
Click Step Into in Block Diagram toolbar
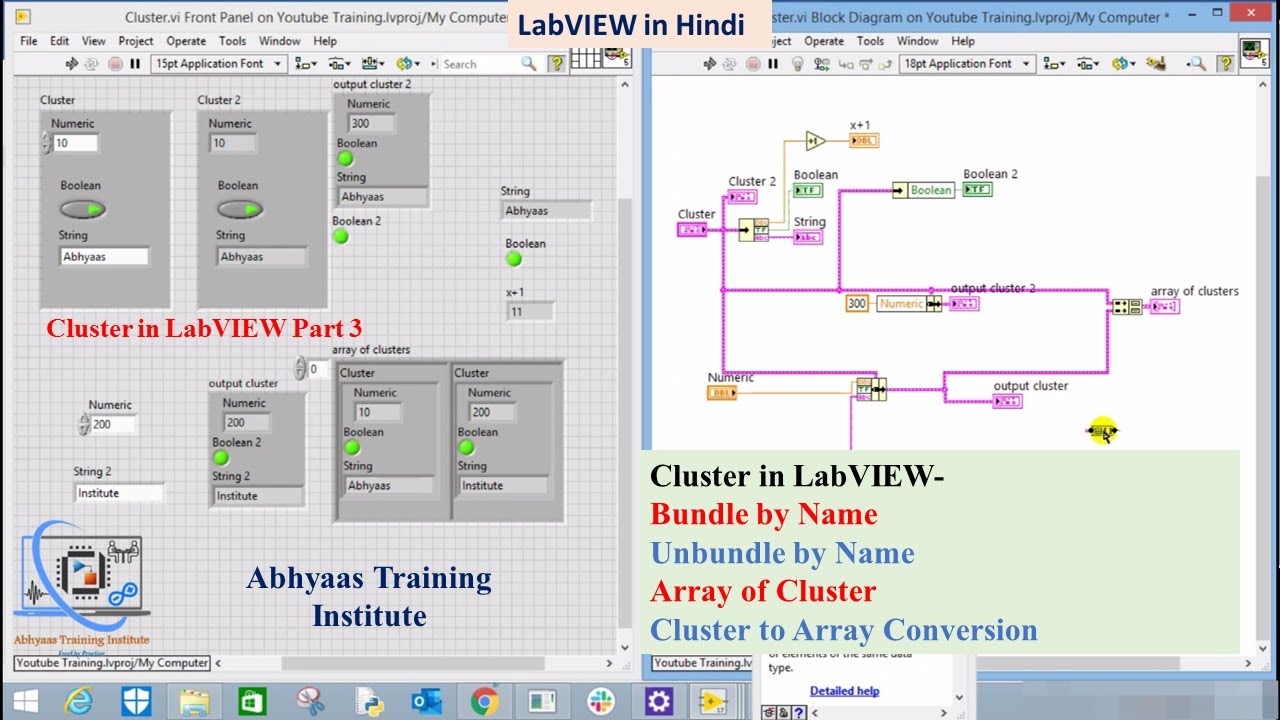pyautogui.click(x=845, y=64)
